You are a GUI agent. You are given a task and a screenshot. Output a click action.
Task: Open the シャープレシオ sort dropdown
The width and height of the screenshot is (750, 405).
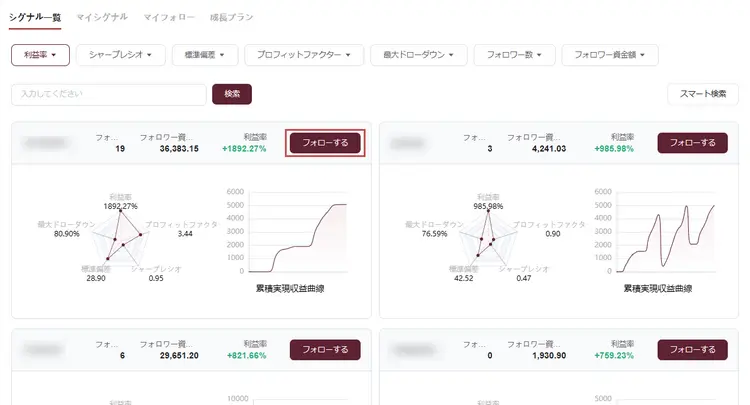[121, 55]
